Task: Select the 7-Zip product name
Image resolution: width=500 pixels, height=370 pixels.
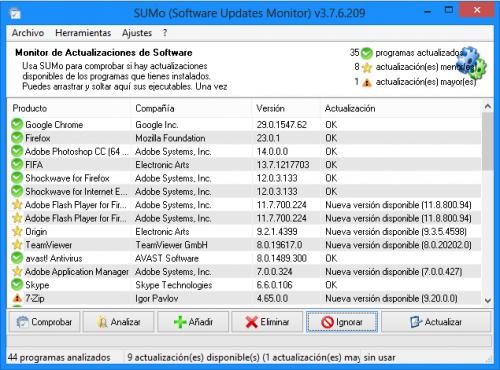Action: coord(35,298)
